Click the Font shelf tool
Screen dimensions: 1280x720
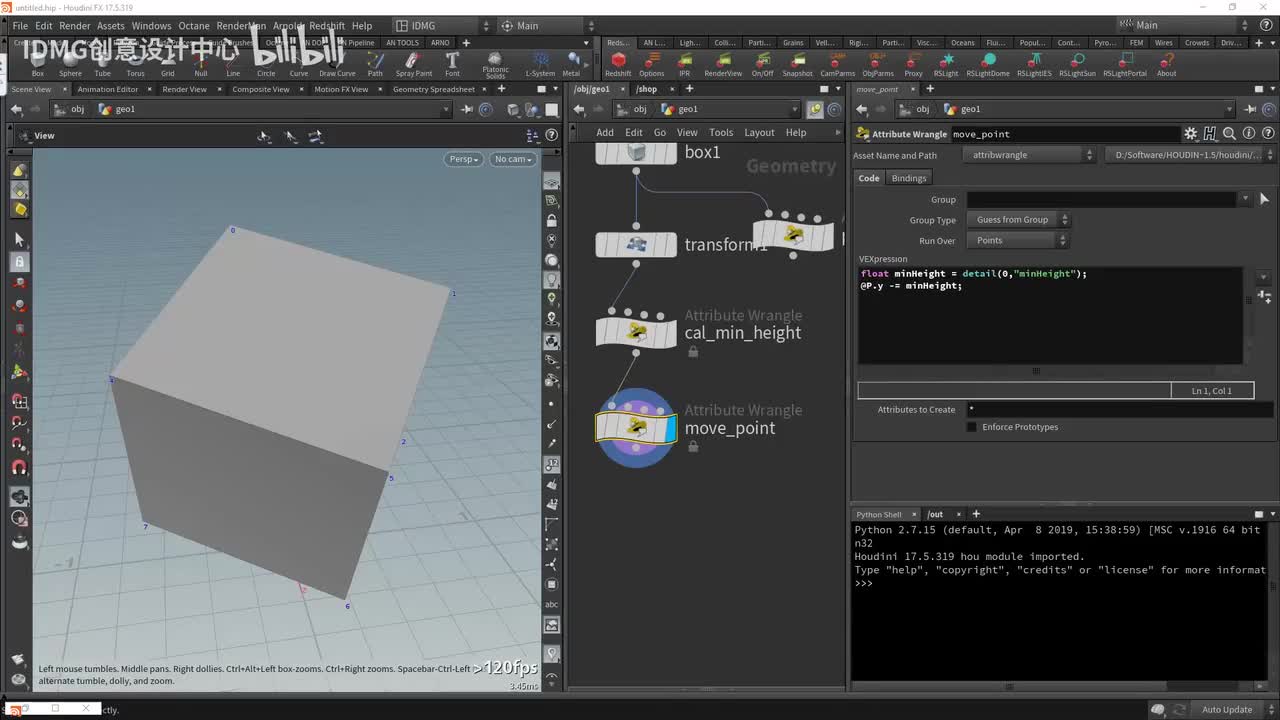[452, 66]
